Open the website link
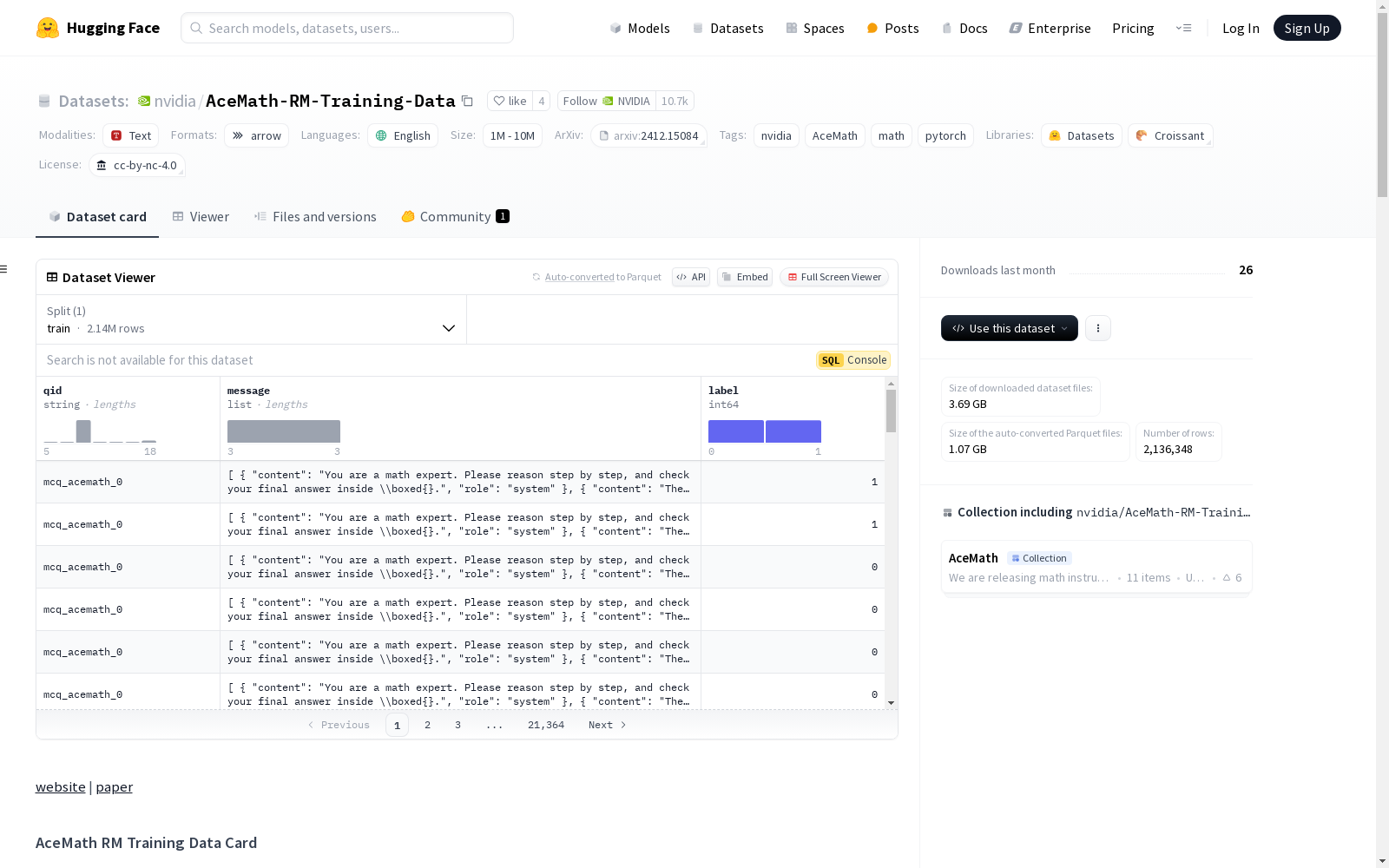Image resolution: width=1389 pixels, height=868 pixels. (x=61, y=787)
